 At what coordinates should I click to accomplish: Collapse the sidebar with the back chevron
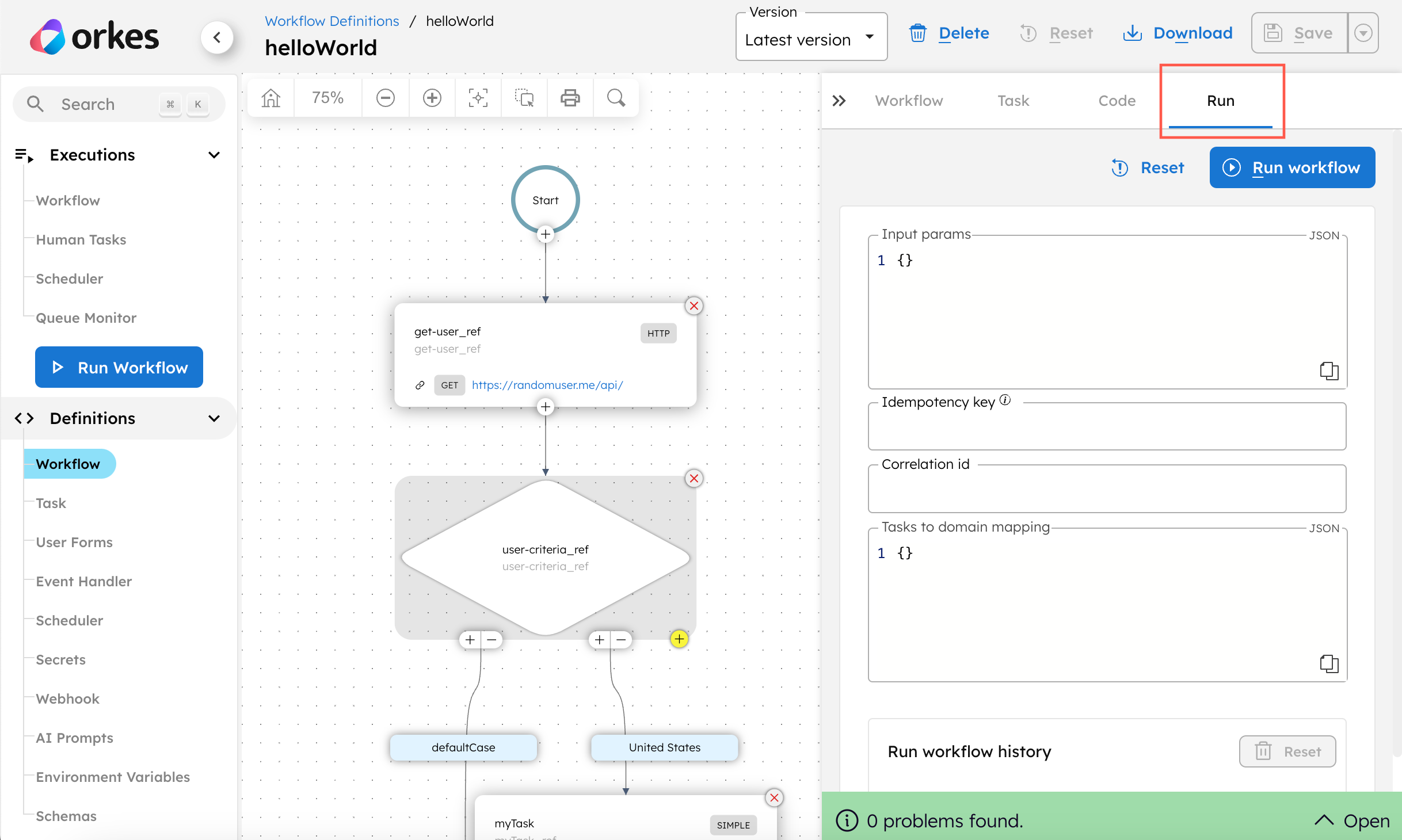click(x=217, y=37)
